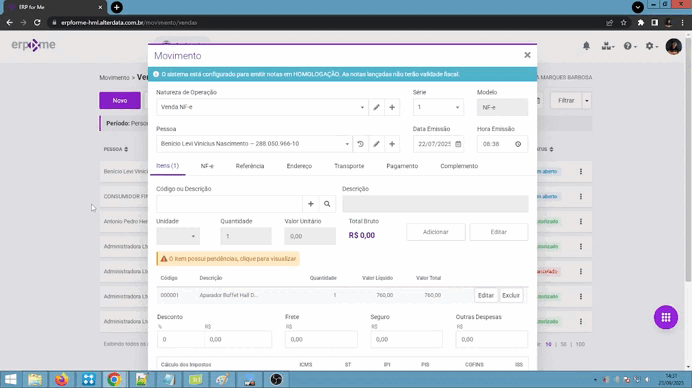The image size is (692, 388).
Task: Click the Código ou Descrição input
Action: pos(229,204)
